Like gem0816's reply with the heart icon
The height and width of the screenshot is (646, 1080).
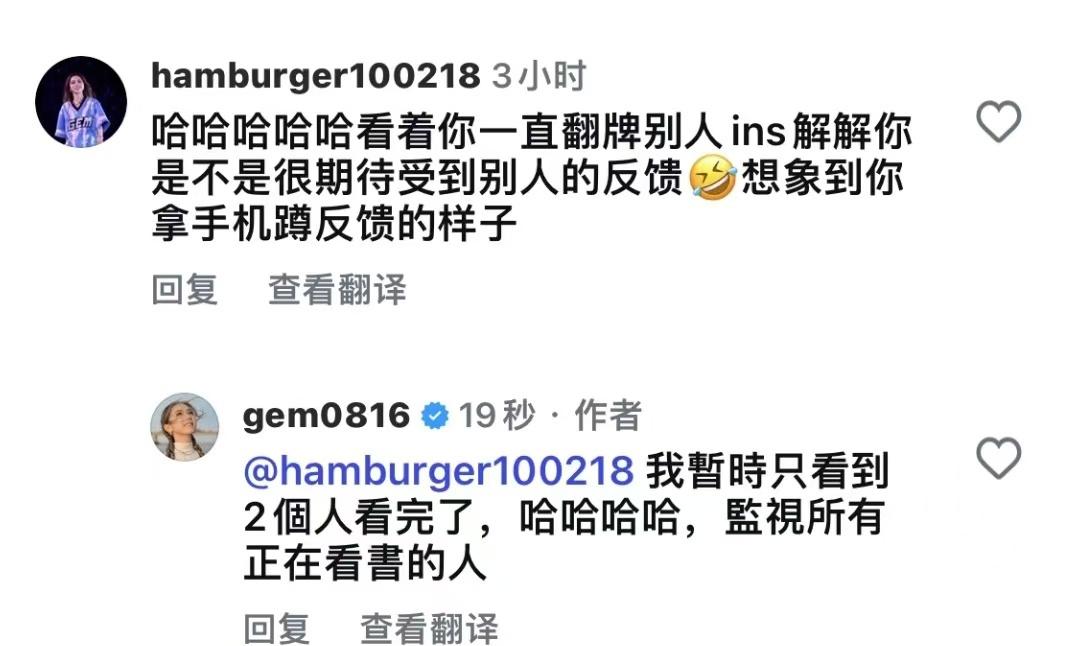(998, 458)
